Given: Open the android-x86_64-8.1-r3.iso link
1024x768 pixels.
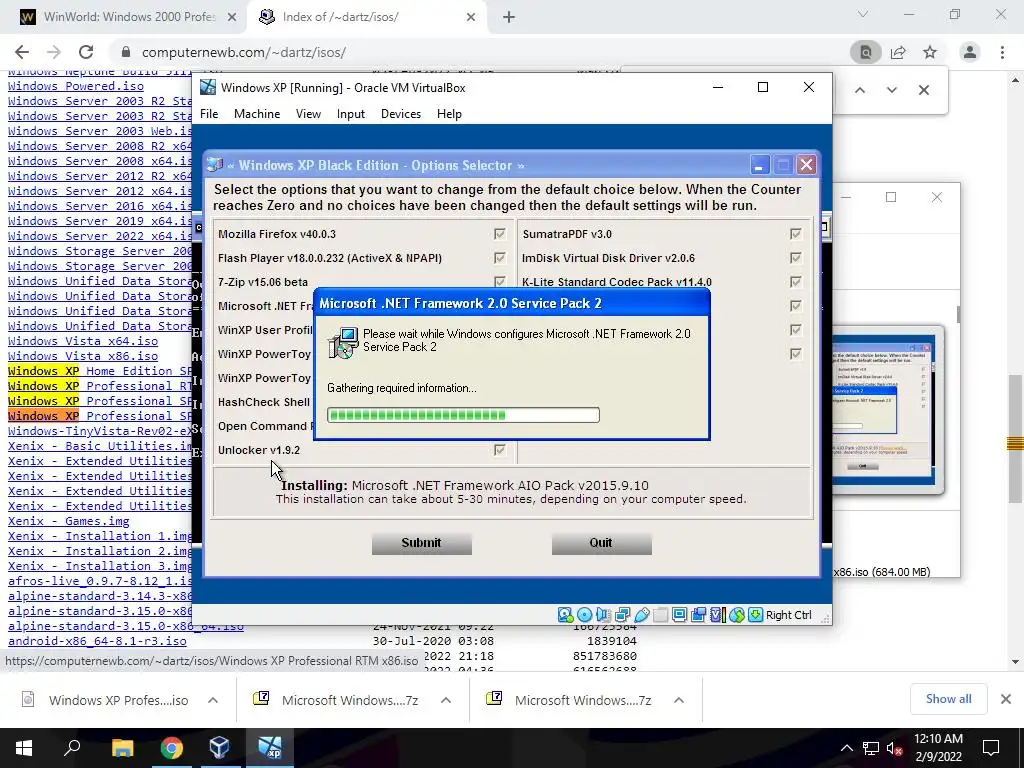Looking at the screenshot, I should (x=97, y=641).
